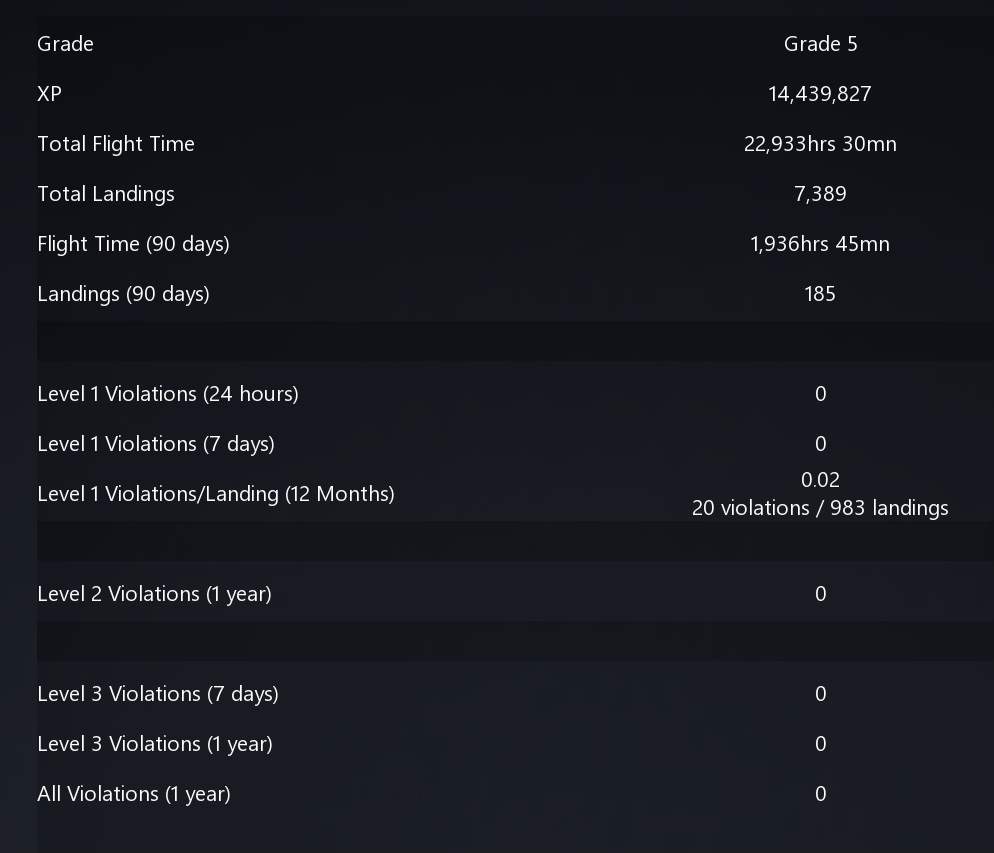Click the Landings (90 days) label
The image size is (994, 853).
pyautogui.click(x=123, y=294)
